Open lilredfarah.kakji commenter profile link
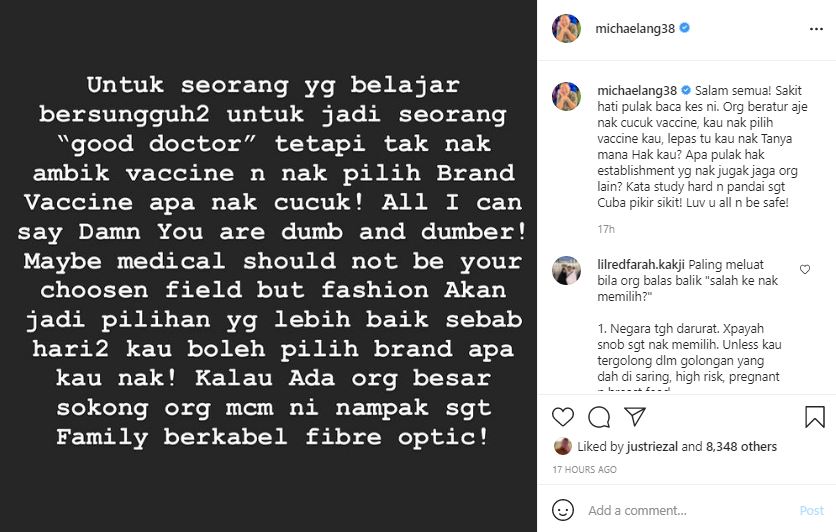Viewport: 836px width, 532px height. (641, 264)
